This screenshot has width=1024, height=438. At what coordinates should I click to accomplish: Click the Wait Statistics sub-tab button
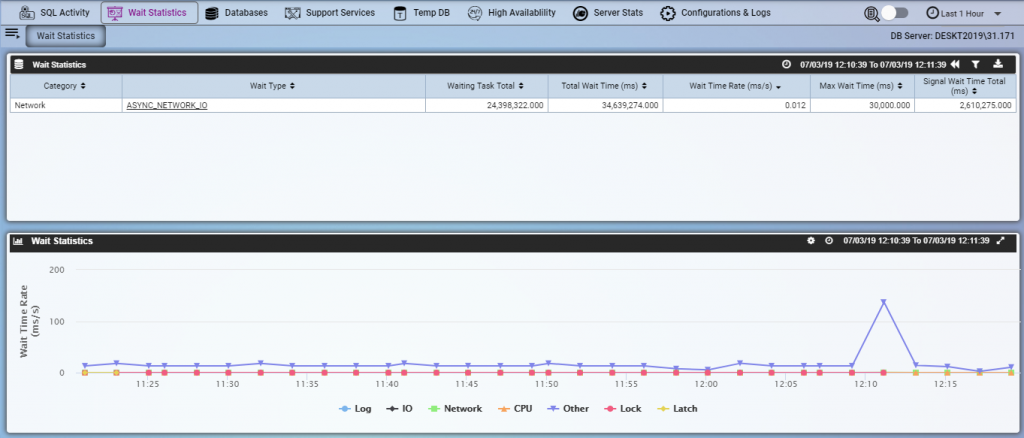pos(66,36)
